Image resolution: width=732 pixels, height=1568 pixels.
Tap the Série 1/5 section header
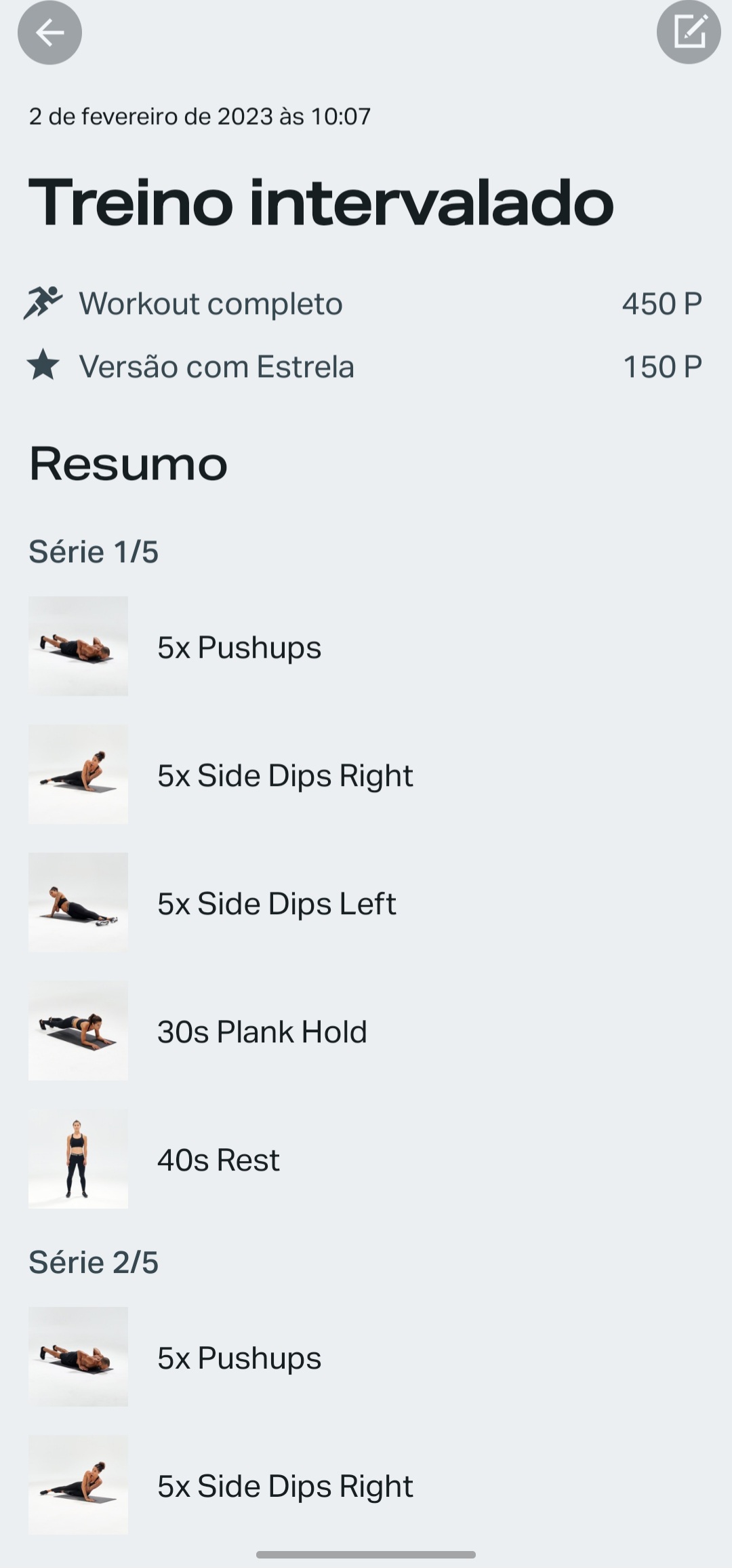click(94, 551)
